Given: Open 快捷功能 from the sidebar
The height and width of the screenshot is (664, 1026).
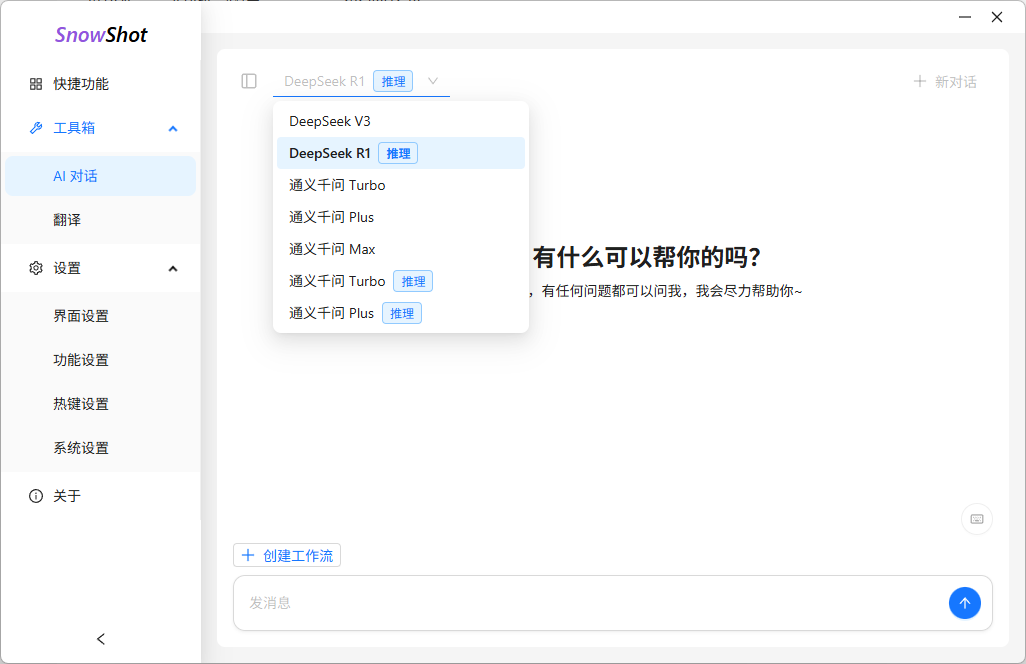Looking at the screenshot, I should point(81,84).
